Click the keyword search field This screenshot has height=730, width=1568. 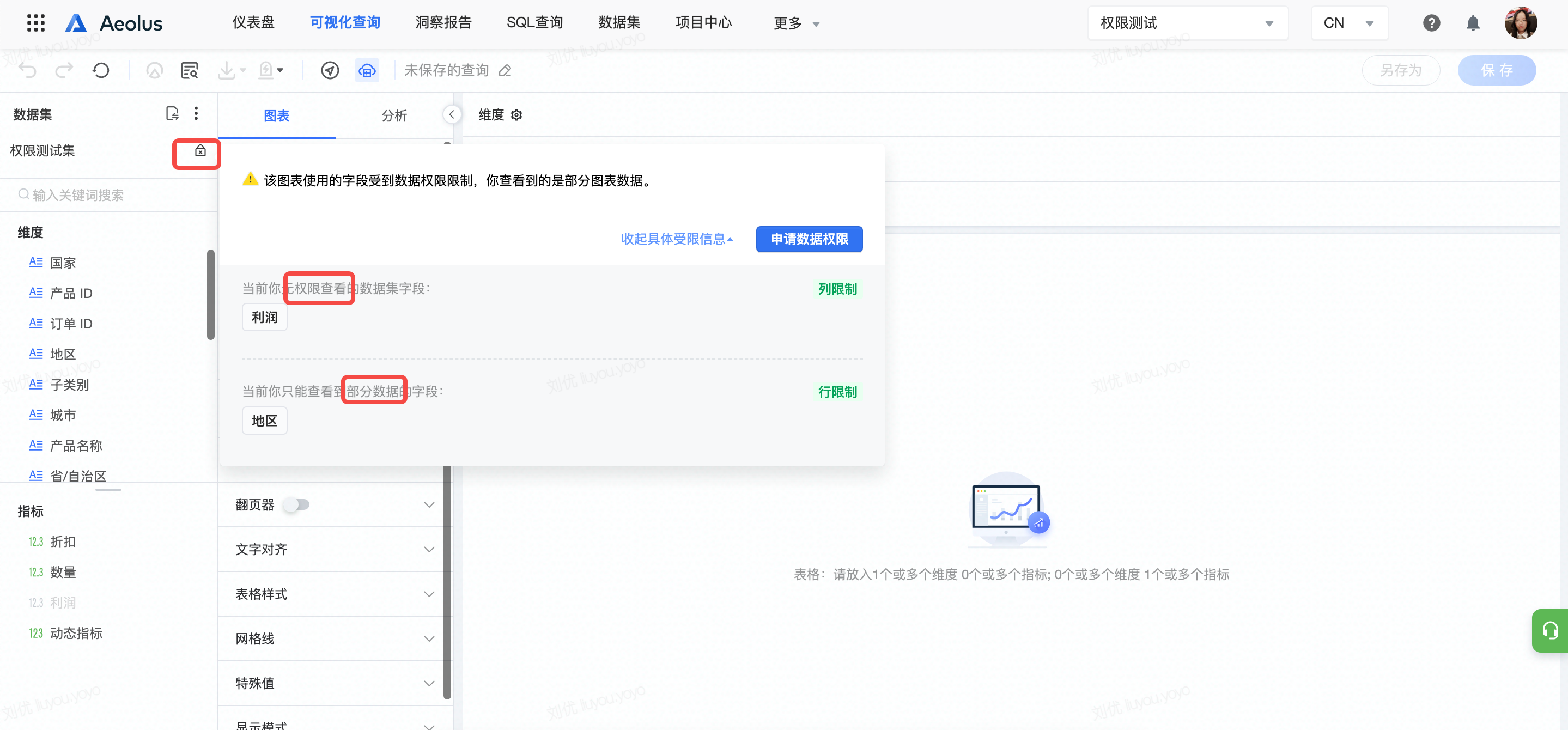(110, 195)
